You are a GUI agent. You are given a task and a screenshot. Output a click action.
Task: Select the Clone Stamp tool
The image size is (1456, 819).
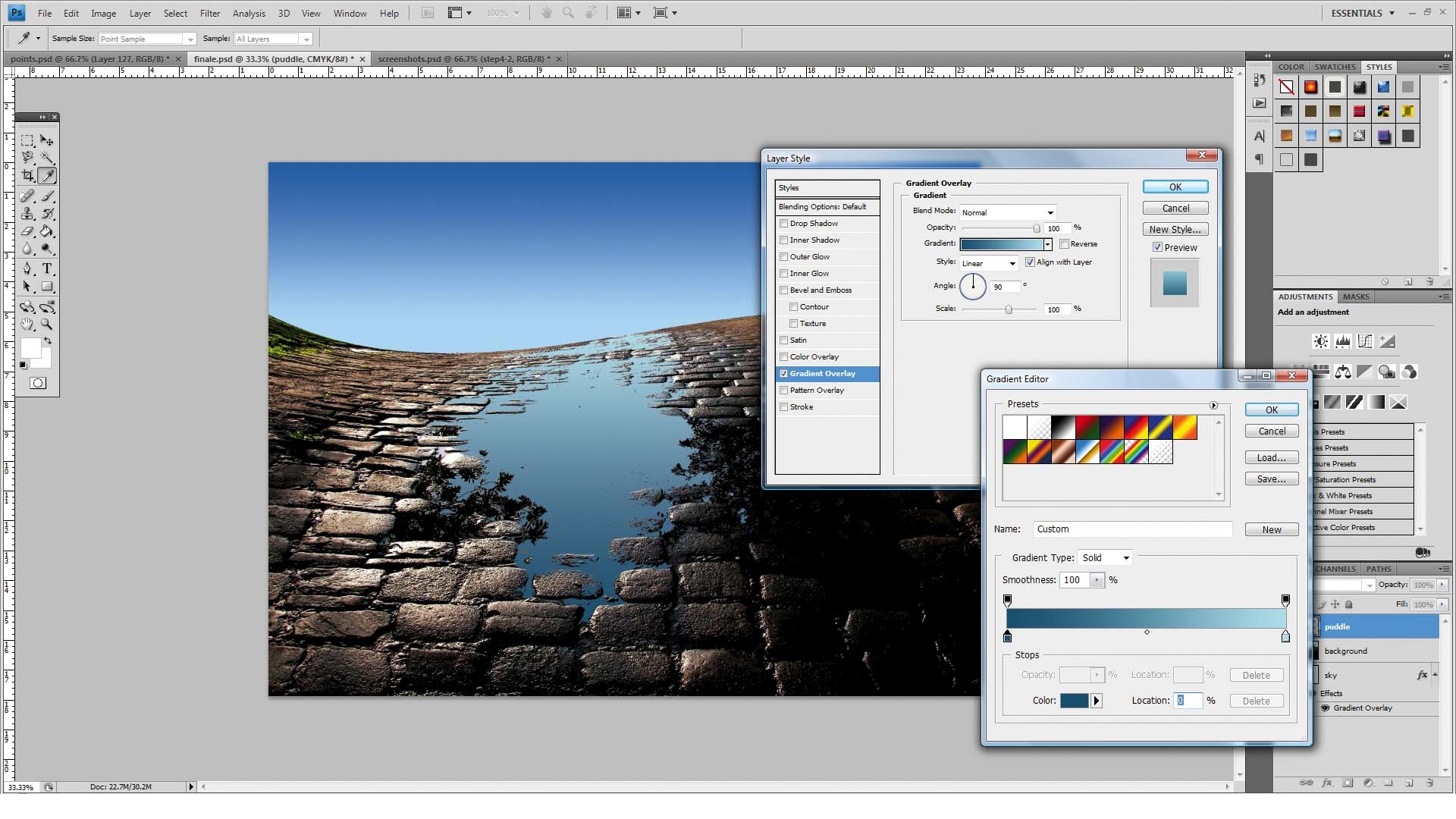27,214
